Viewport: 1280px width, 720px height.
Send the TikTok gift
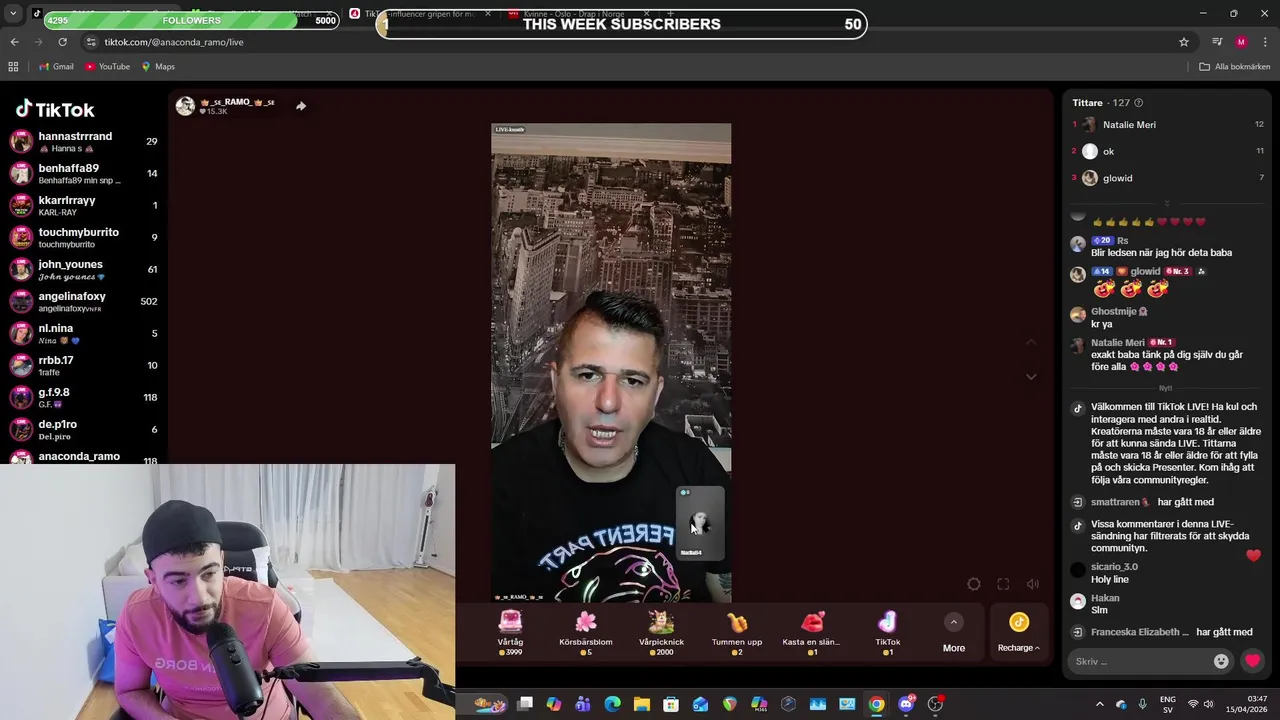[888, 632]
